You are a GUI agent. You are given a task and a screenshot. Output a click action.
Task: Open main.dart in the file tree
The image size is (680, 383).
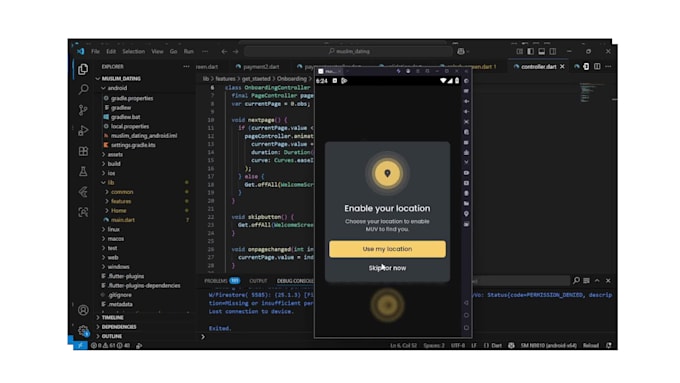pyautogui.click(x=123, y=220)
